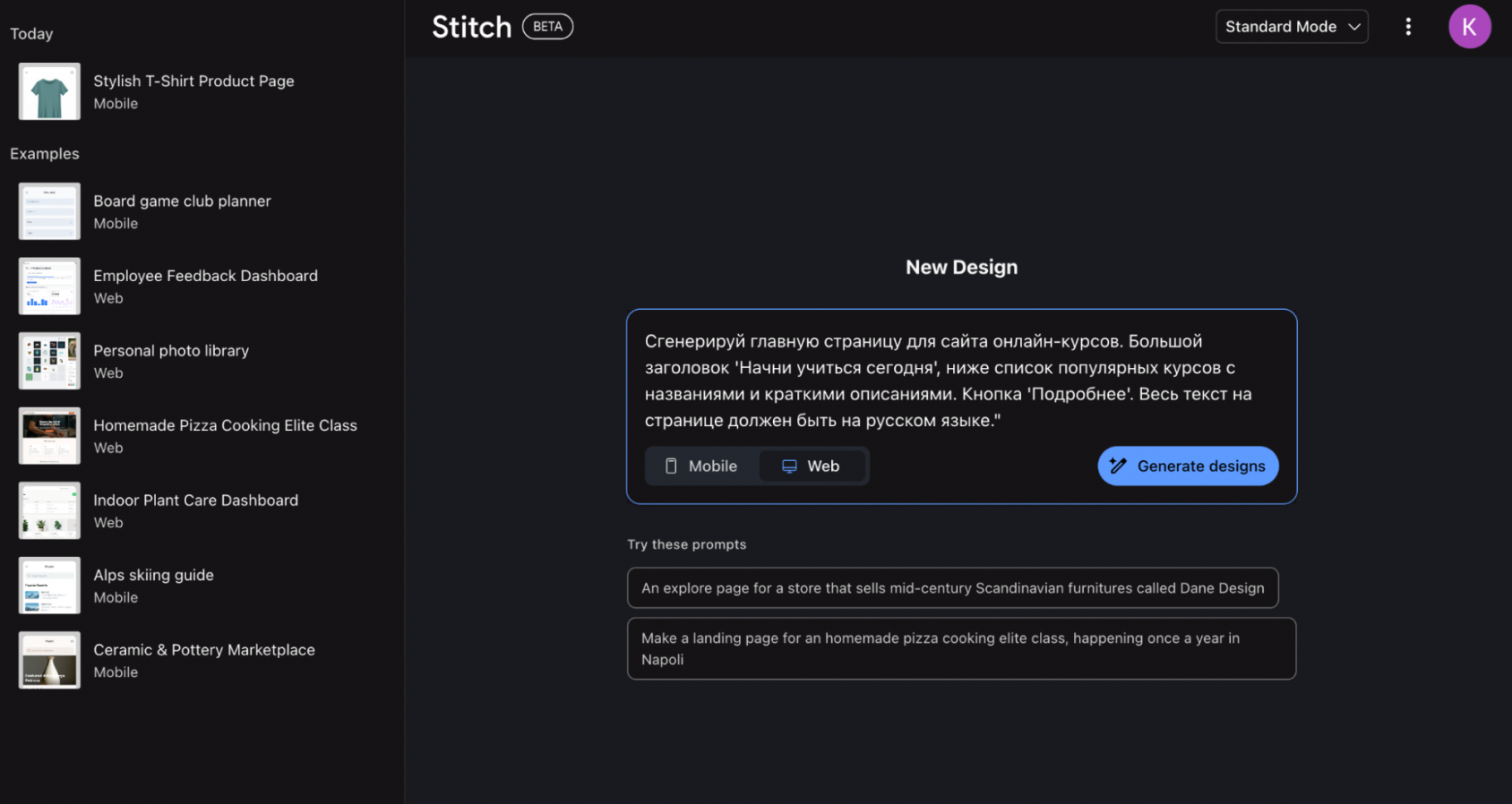This screenshot has width=1512, height=804.
Task: Open the three-dot more options menu
Action: pos(1408,27)
